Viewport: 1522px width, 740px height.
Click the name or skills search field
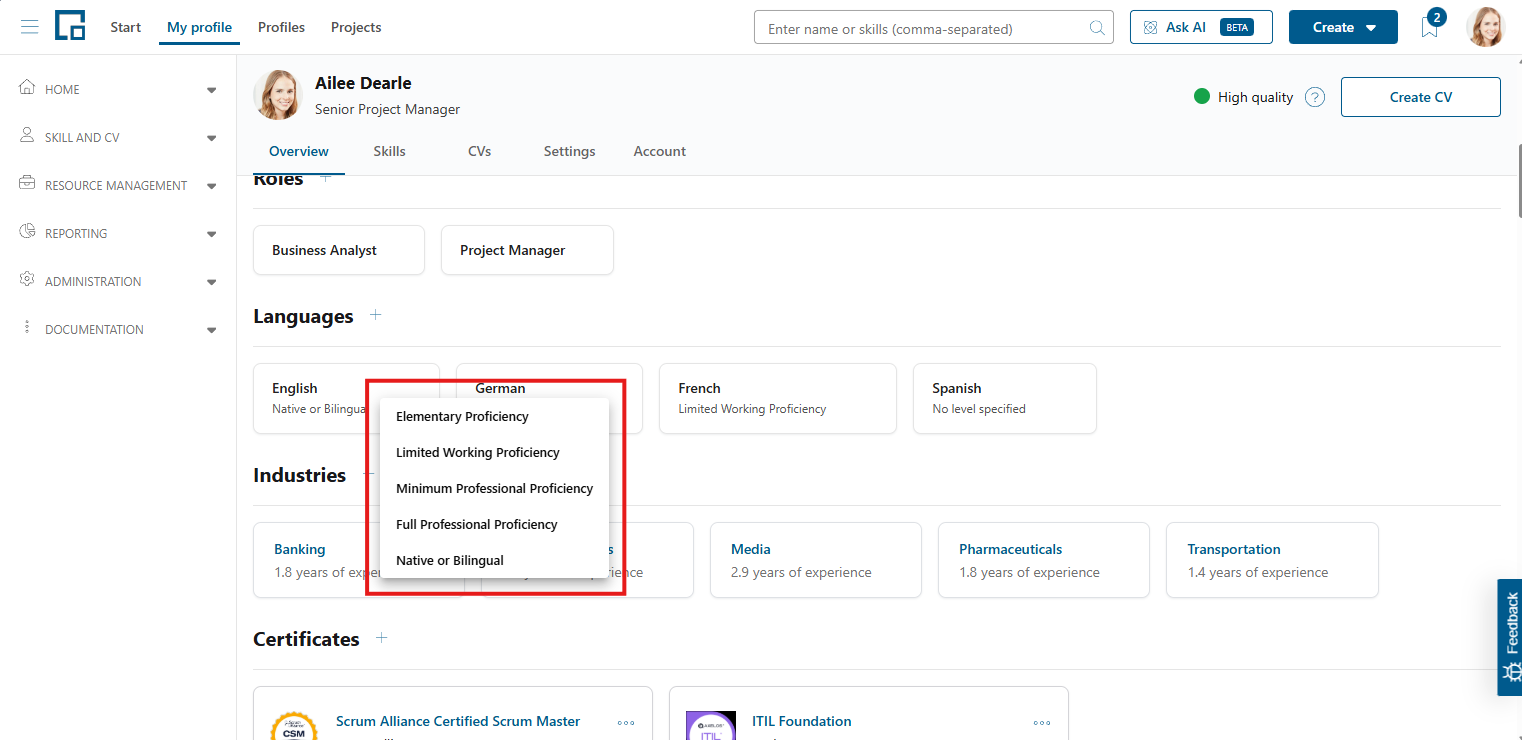click(x=933, y=28)
